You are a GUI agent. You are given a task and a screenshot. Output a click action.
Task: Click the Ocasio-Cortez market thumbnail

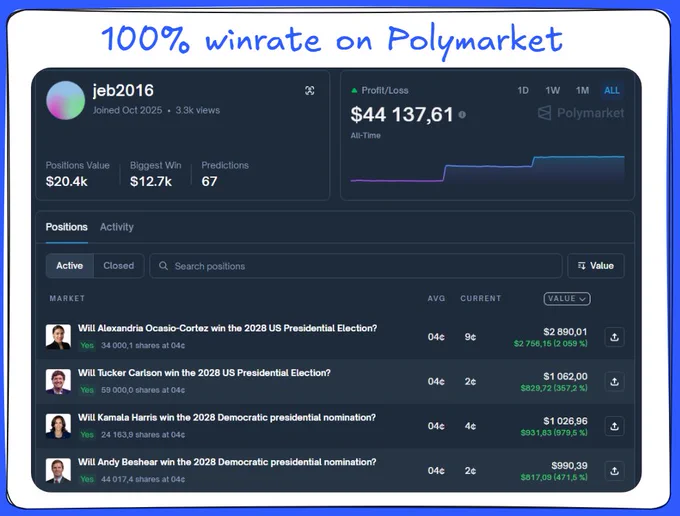click(58, 337)
